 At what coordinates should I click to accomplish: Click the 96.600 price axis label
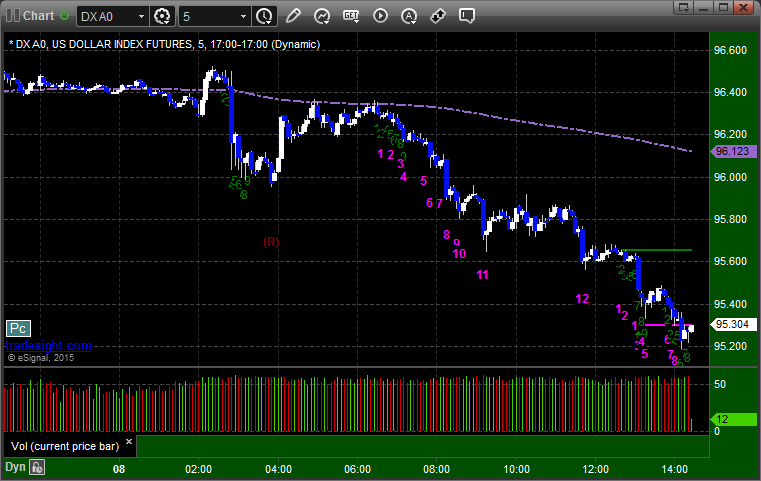(x=730, y=50)
